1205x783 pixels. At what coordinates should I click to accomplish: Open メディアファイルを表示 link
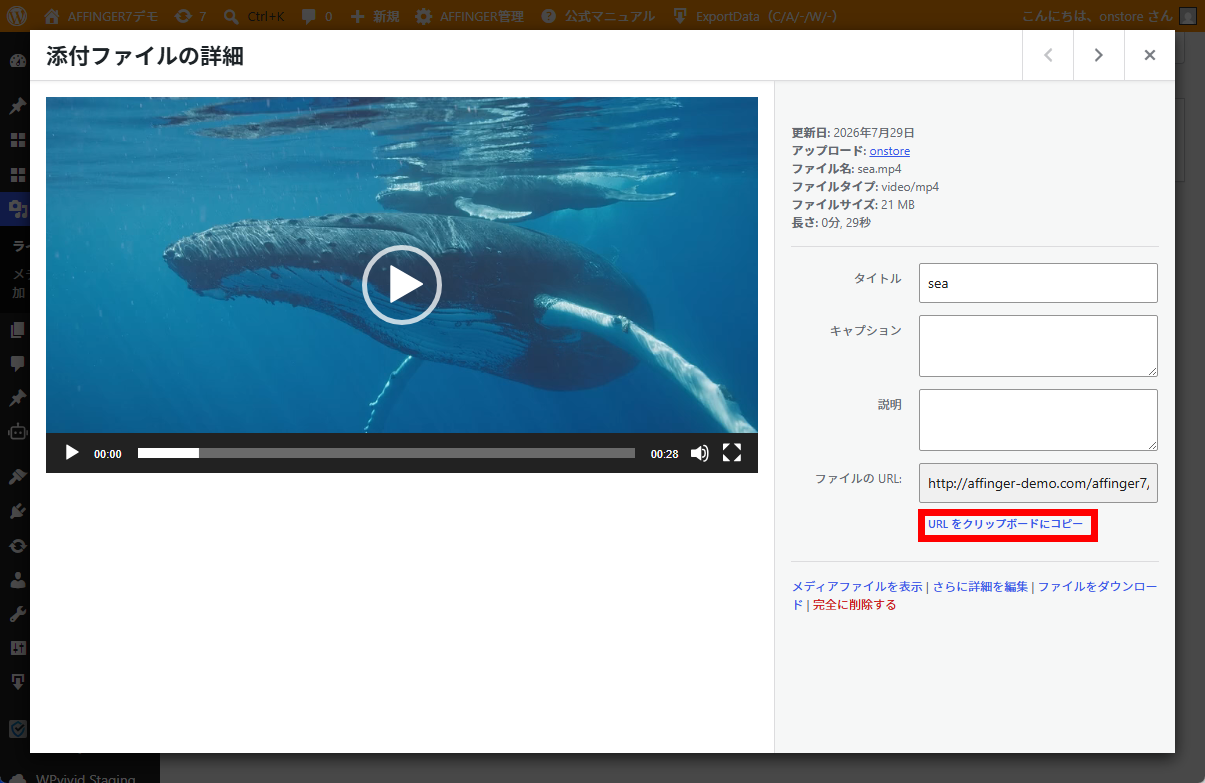[x=857, y=587]
